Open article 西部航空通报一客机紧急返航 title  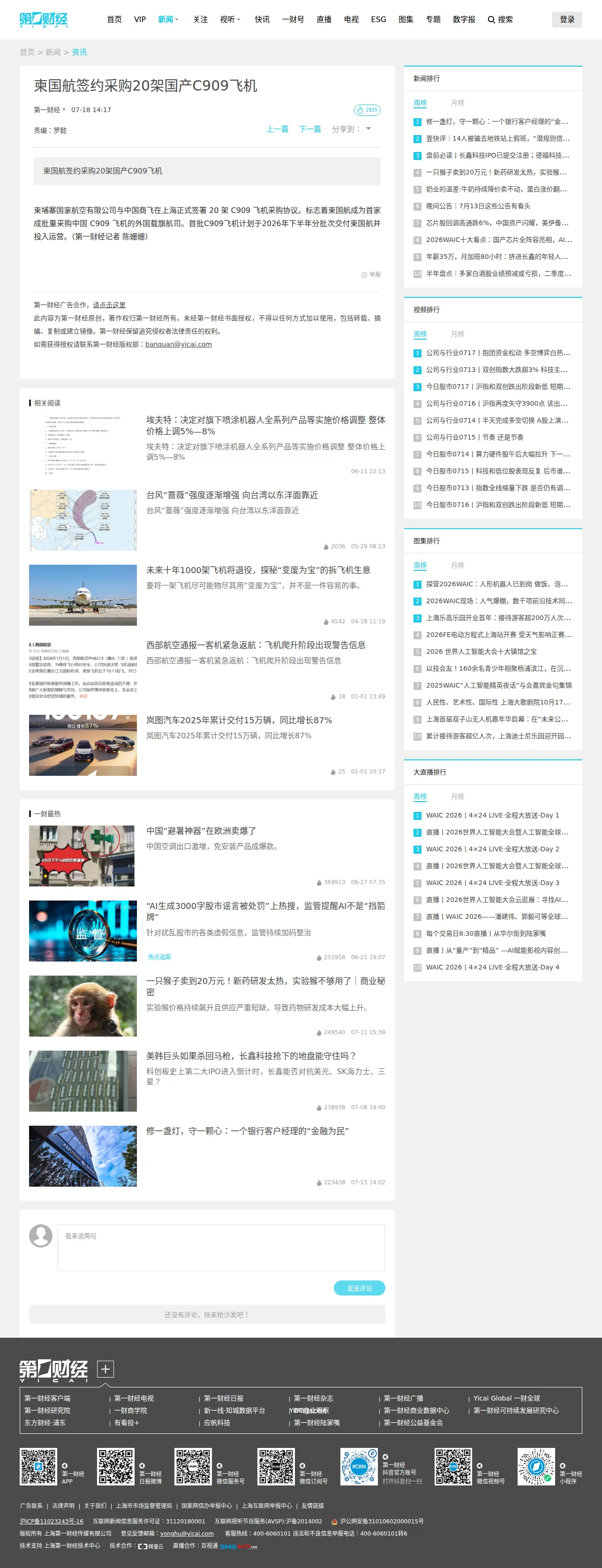pos(256,645)
